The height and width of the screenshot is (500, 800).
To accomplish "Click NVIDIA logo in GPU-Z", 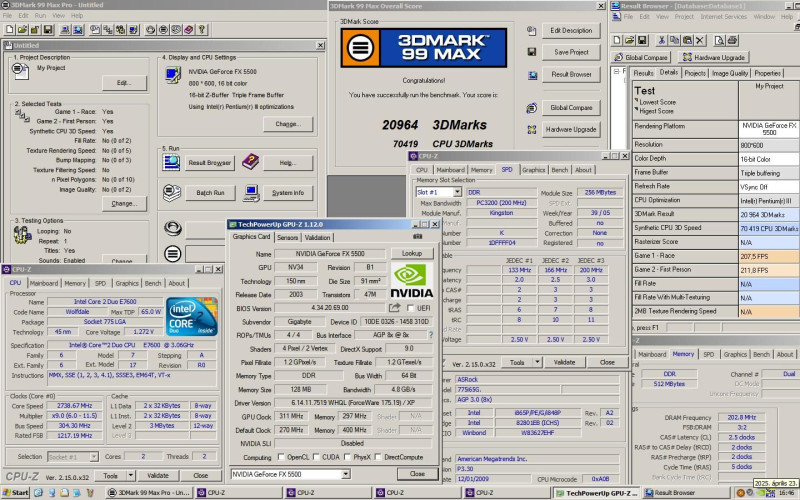I will coord(412,281).
